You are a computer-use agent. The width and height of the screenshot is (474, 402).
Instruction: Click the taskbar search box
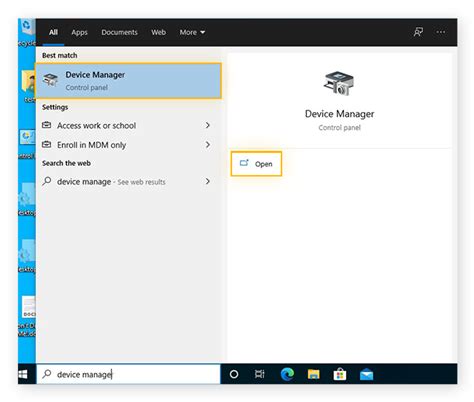tap(129, 374)
